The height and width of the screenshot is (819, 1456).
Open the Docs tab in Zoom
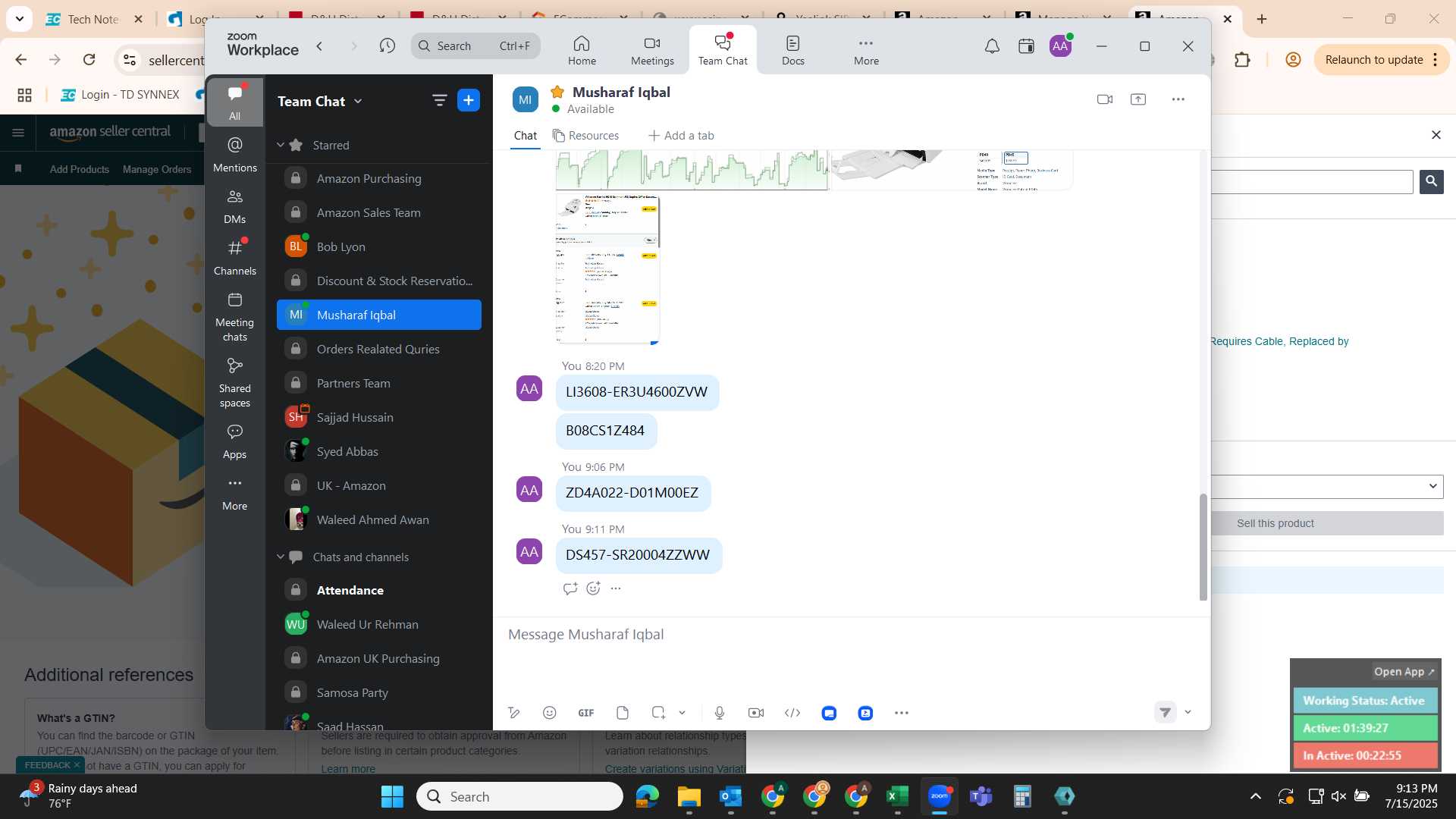[x=792, y=50]
